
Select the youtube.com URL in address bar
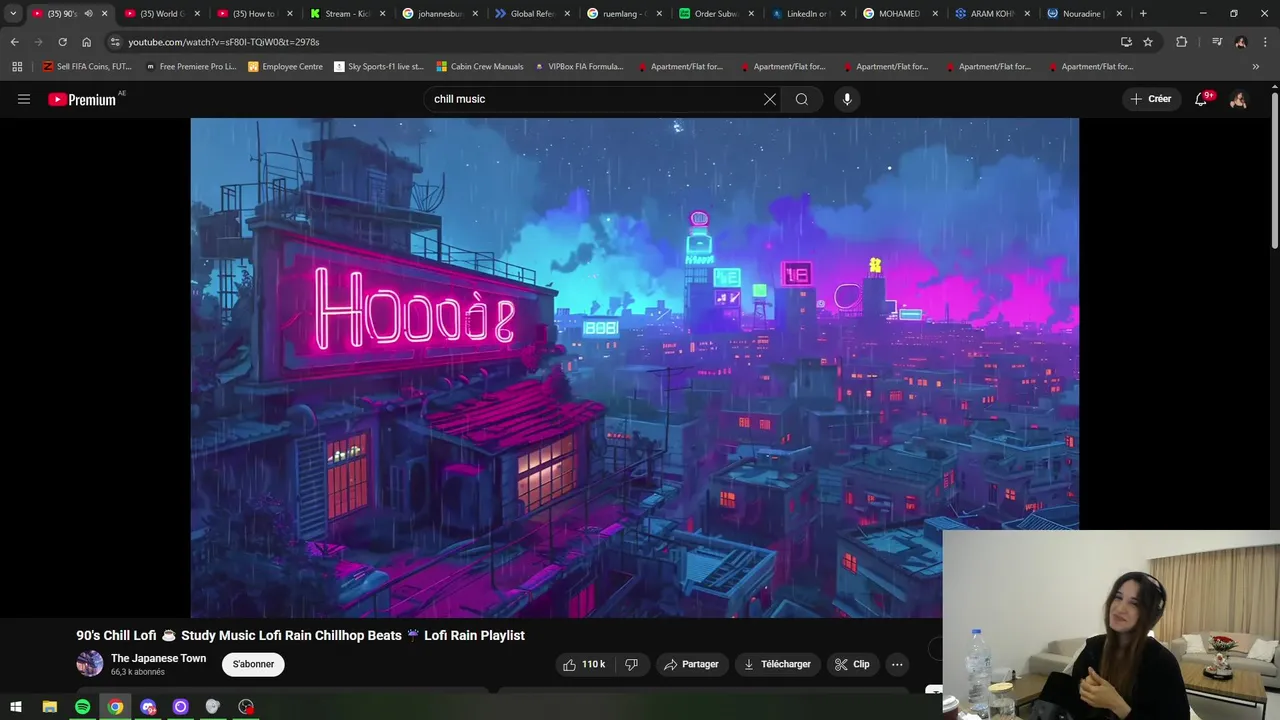(x=224, y=42)
